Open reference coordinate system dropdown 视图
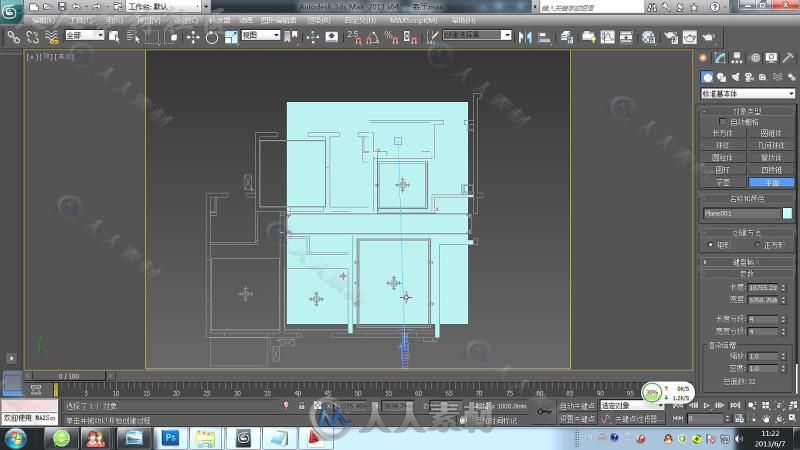800x450 pixels. tap(261, 35)
